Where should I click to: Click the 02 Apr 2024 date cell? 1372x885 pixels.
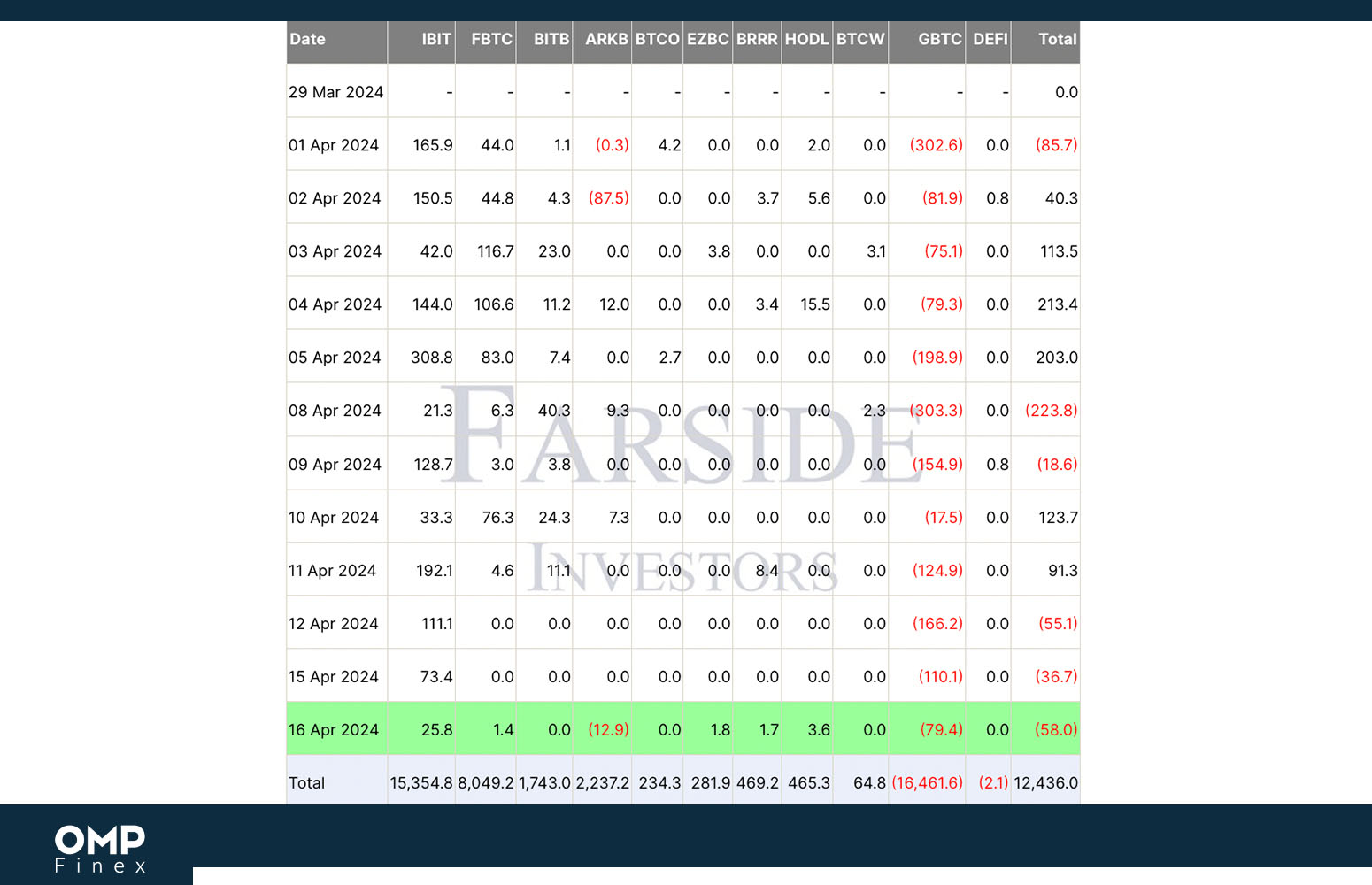(335, 198)
